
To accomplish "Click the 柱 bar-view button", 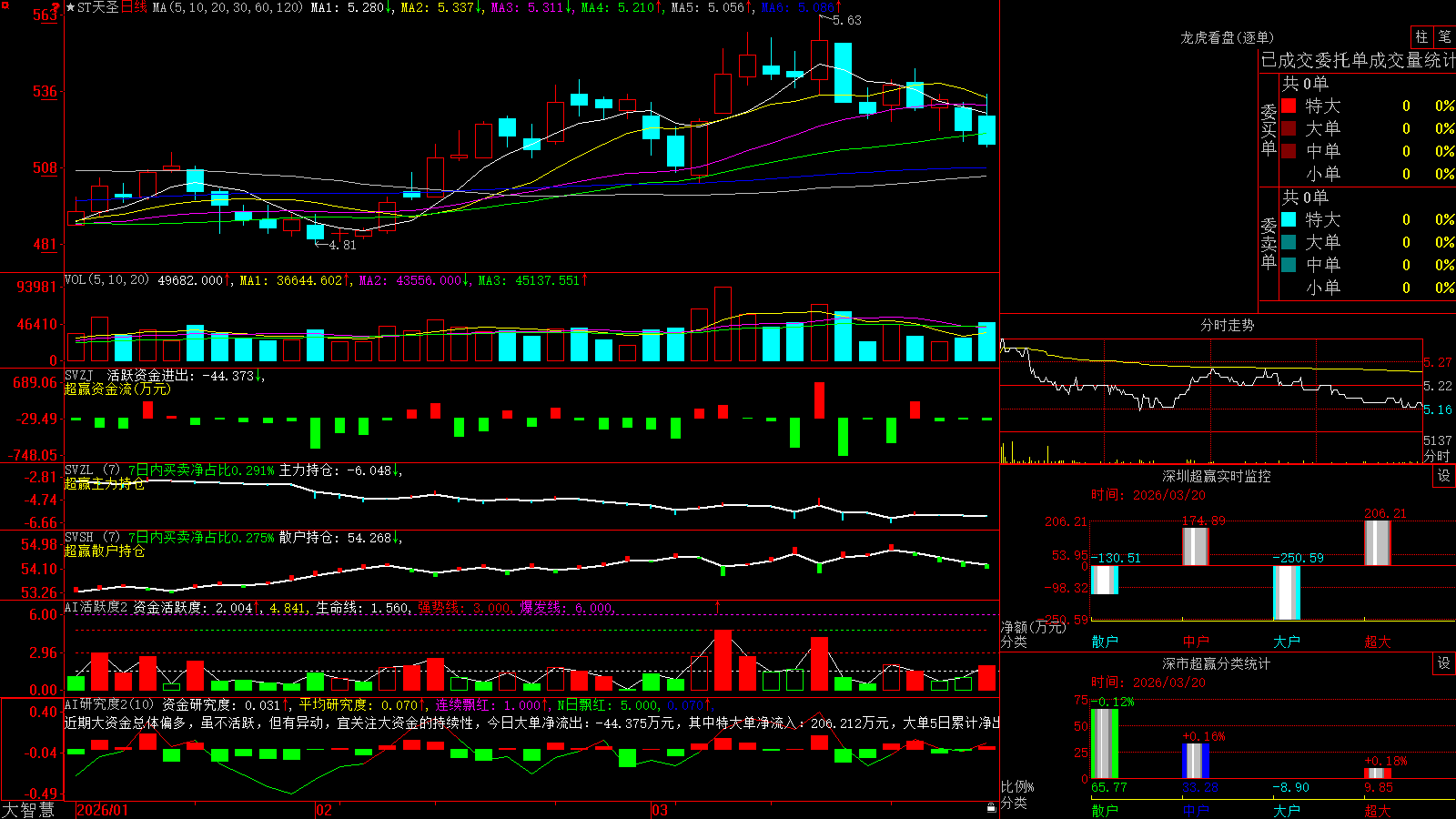I will tap(1421, 36).
